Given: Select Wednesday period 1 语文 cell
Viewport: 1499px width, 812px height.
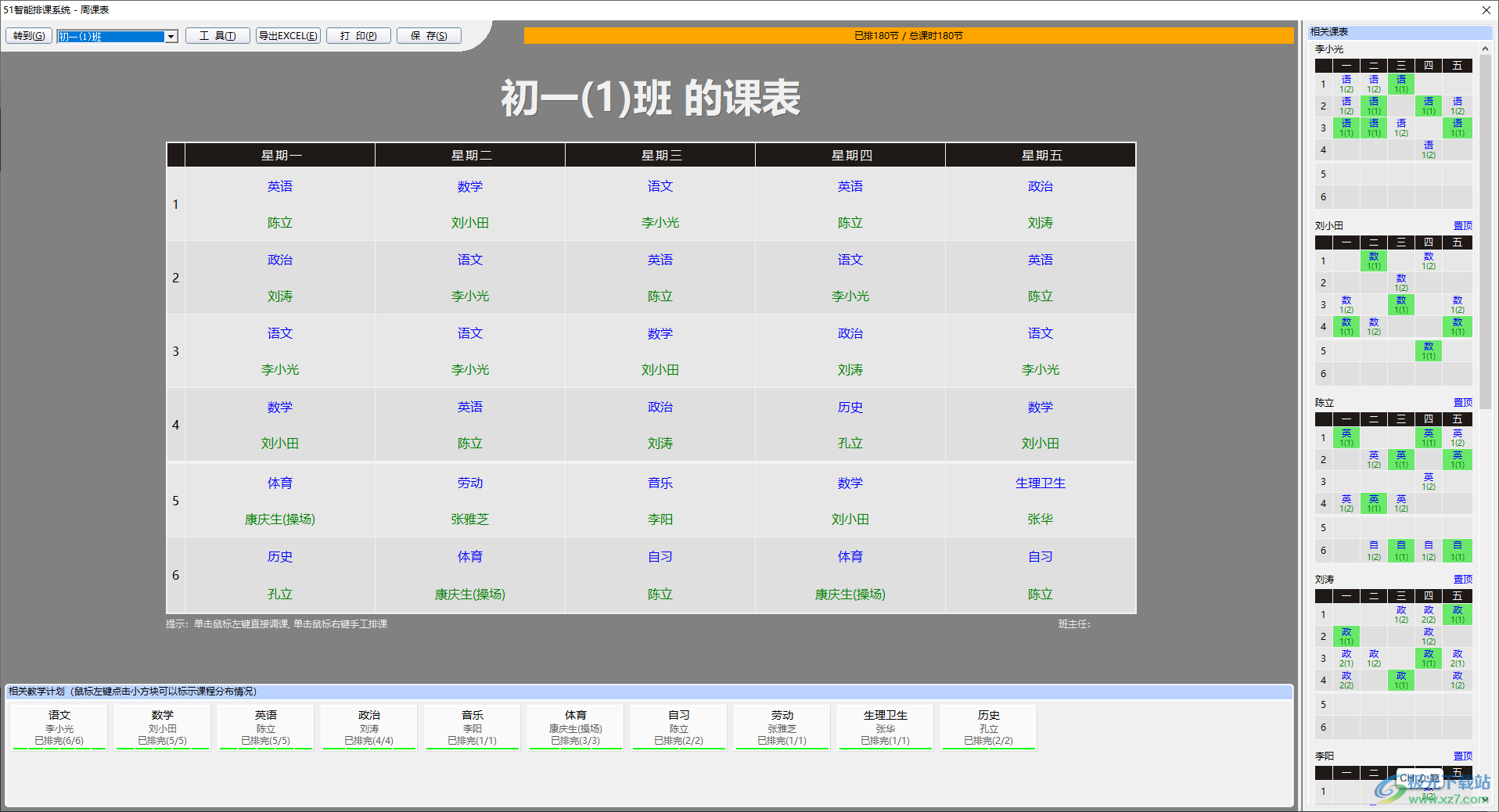Looking at the screenshot, I should click(x=660, y=204).
